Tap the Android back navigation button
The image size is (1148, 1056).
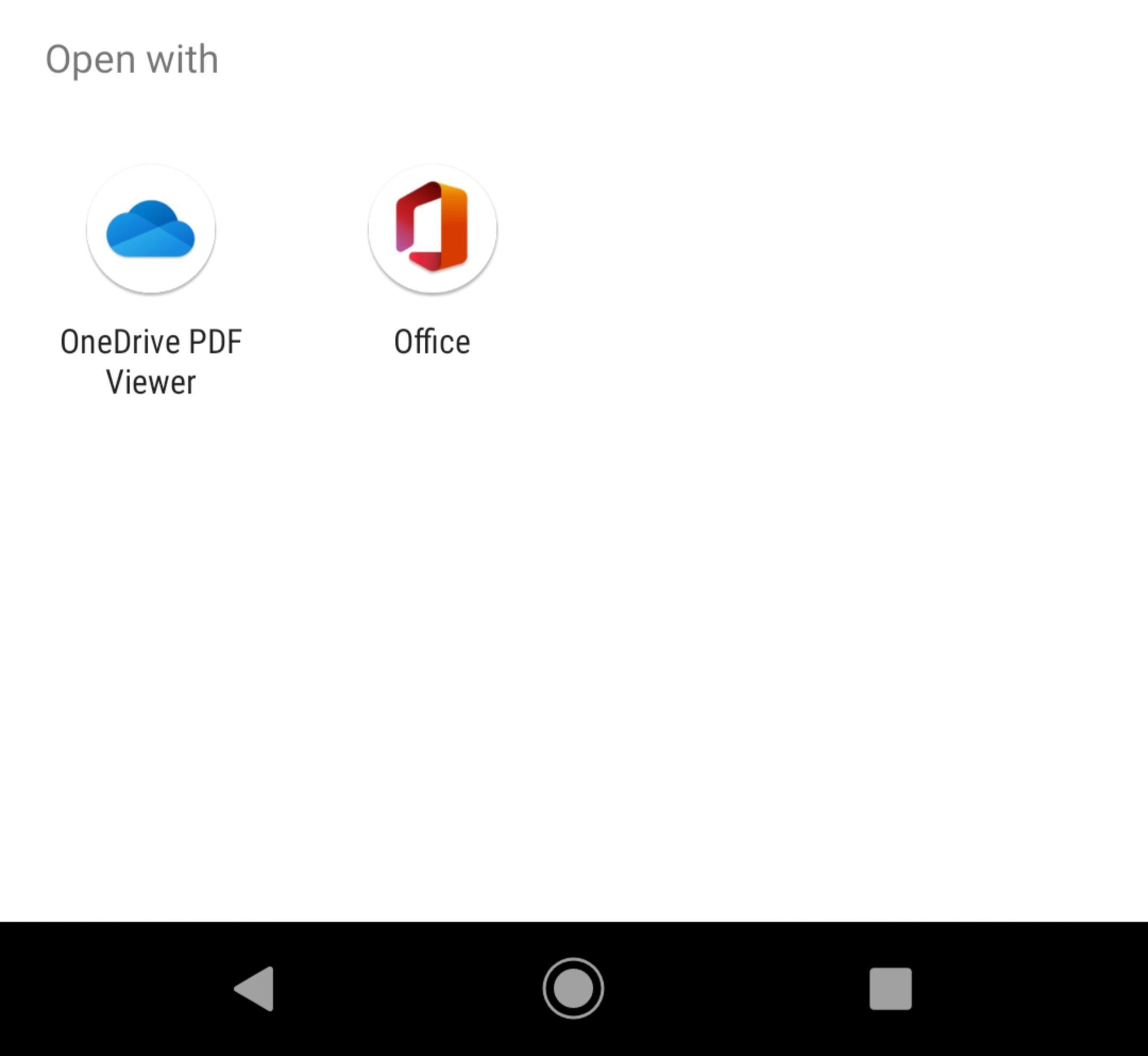[x=254, y=989]
